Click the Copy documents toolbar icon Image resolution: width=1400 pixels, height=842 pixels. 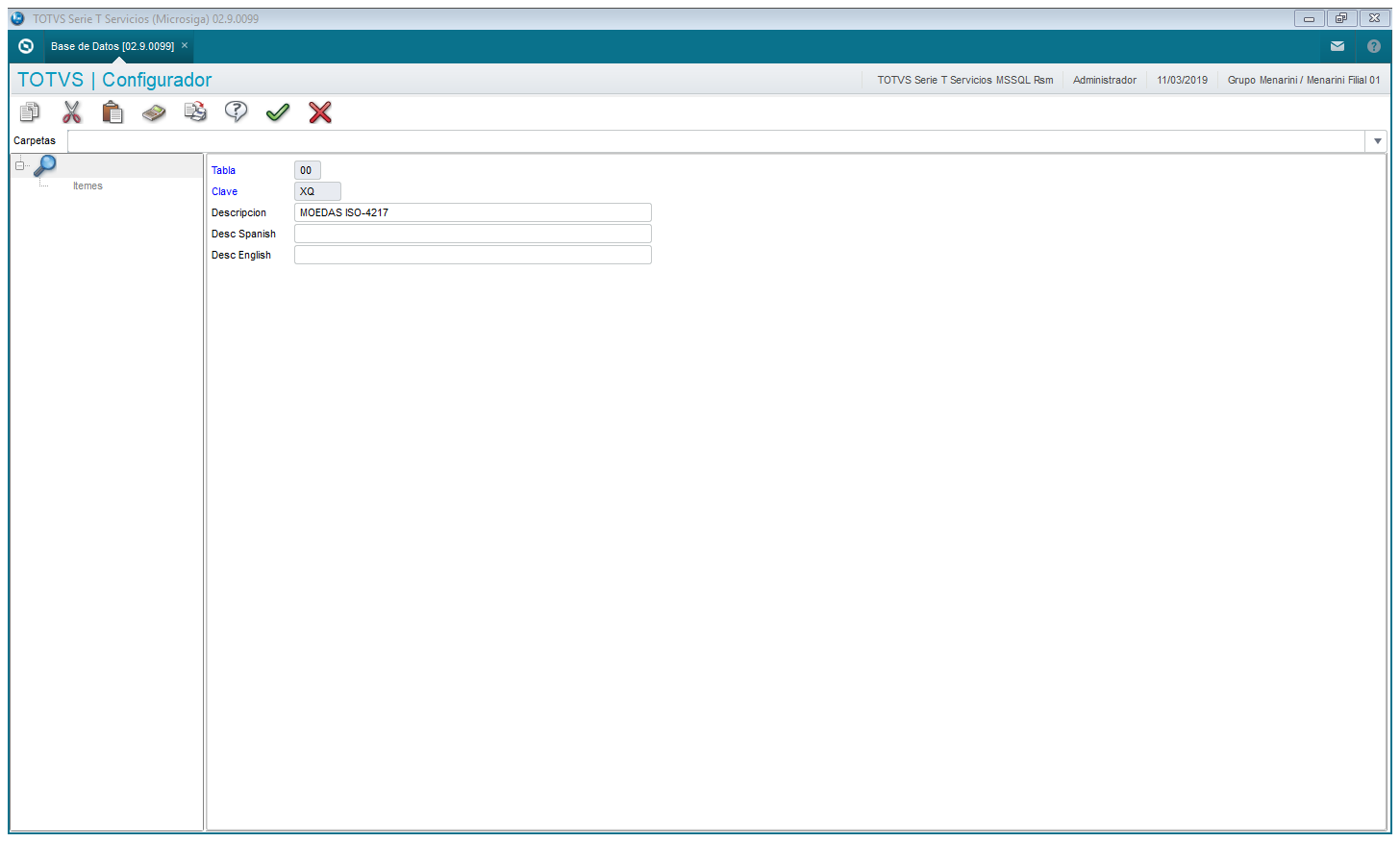click(x=30, y=112)
